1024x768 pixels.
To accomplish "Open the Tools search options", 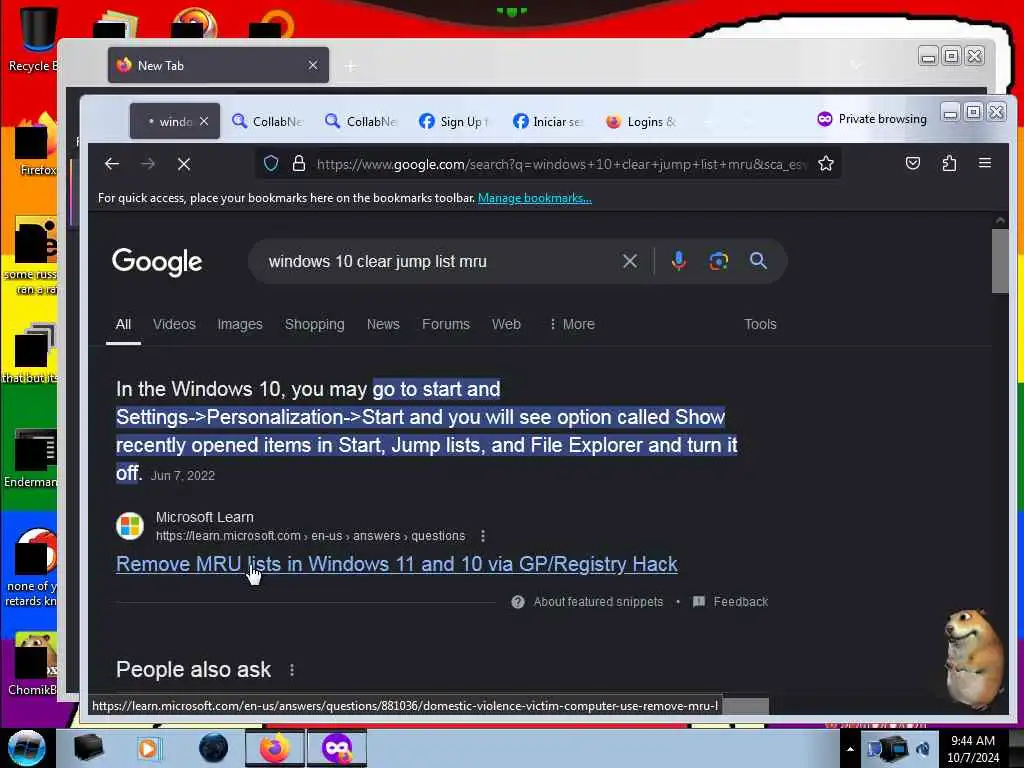I will coord(760,325).
